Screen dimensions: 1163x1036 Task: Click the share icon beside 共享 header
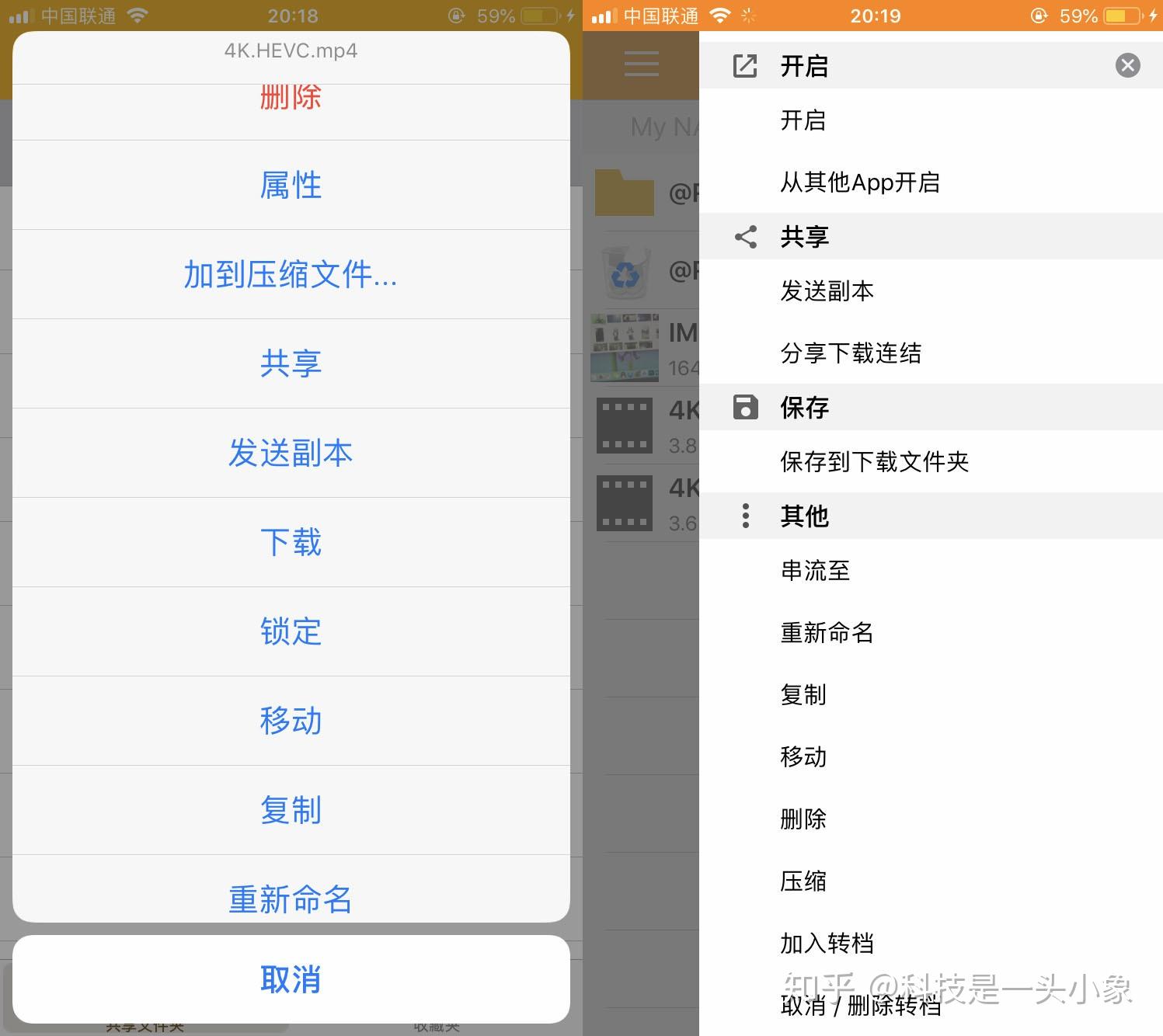[745, 237]
